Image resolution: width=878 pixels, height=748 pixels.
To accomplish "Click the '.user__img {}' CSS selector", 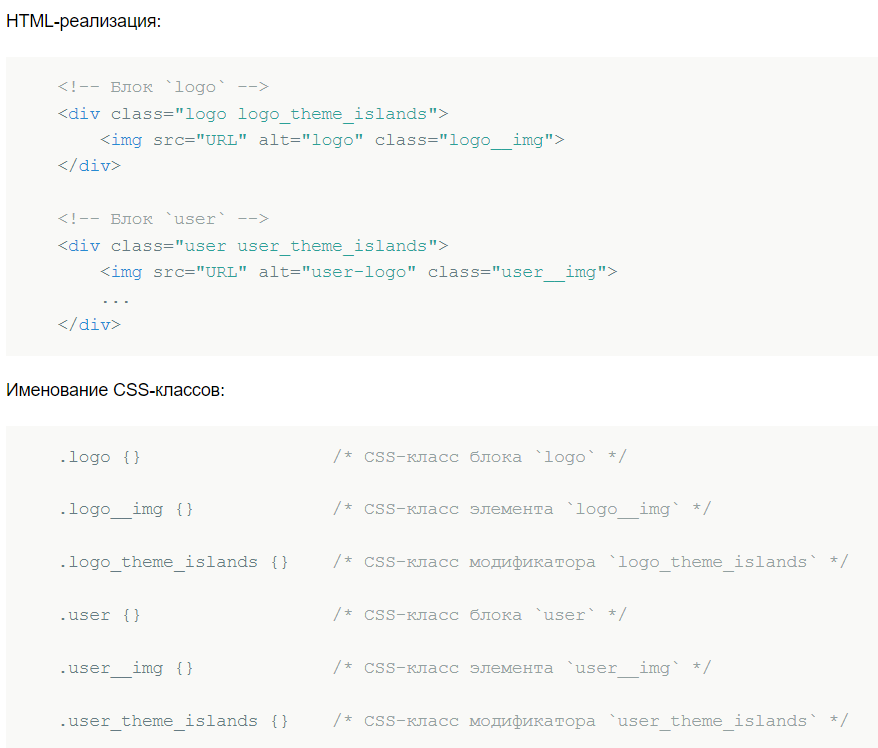I will (x=125, y=668).
